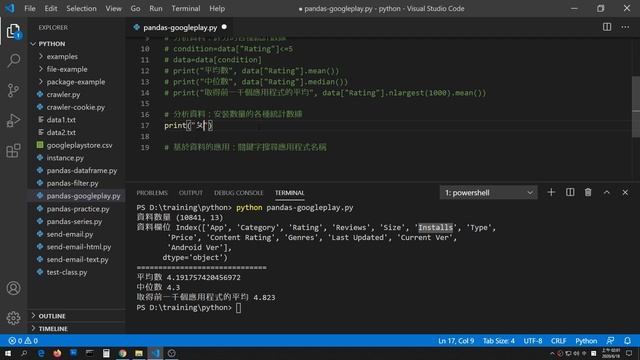Viewport: 640px width, 360px height.
Task: Switch to the DEBUG CONSOLE tab
Action: coord(238,193)
